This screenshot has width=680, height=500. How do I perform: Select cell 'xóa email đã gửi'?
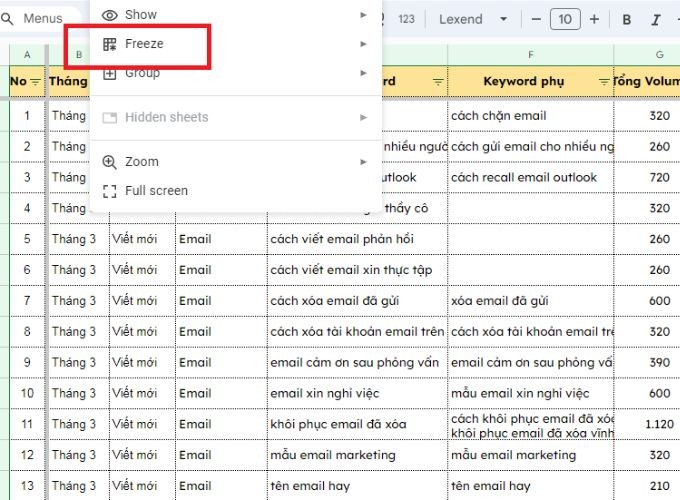click(530, 301)
